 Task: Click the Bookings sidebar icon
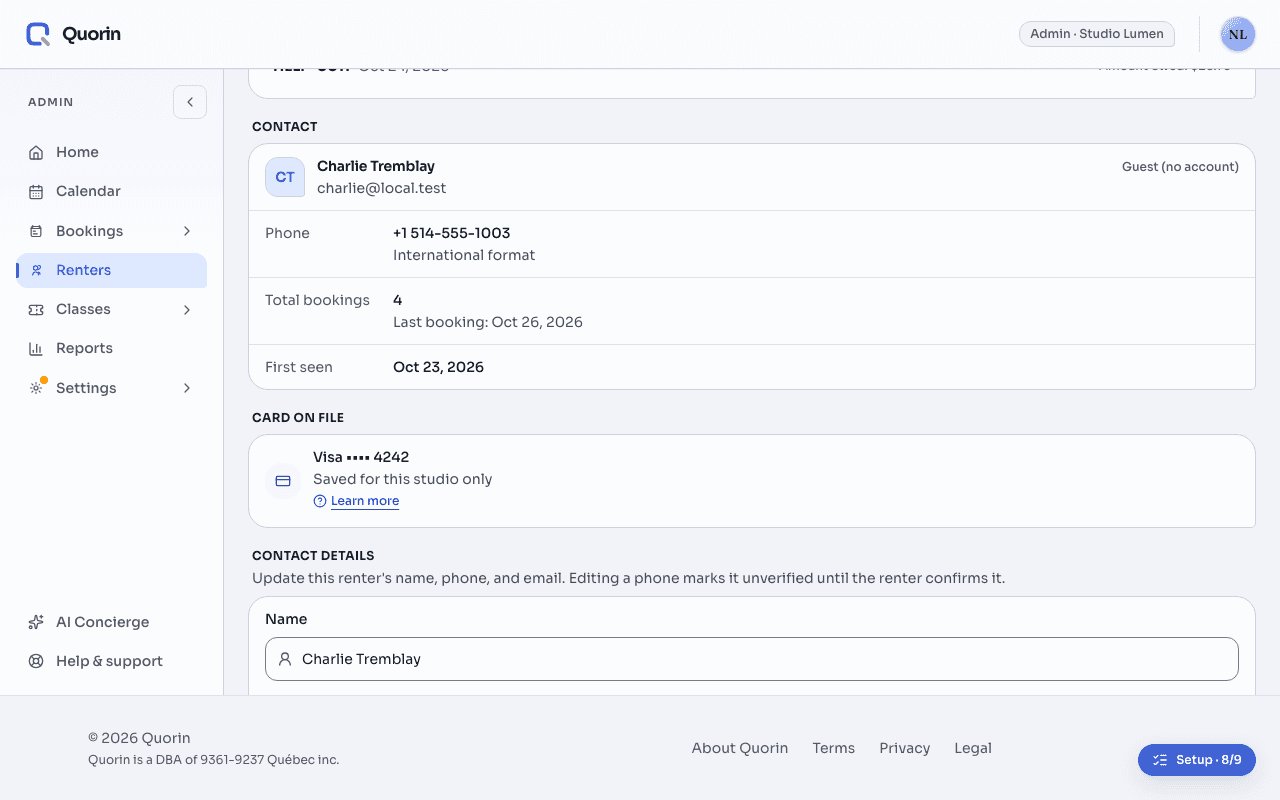click(36, 231)
